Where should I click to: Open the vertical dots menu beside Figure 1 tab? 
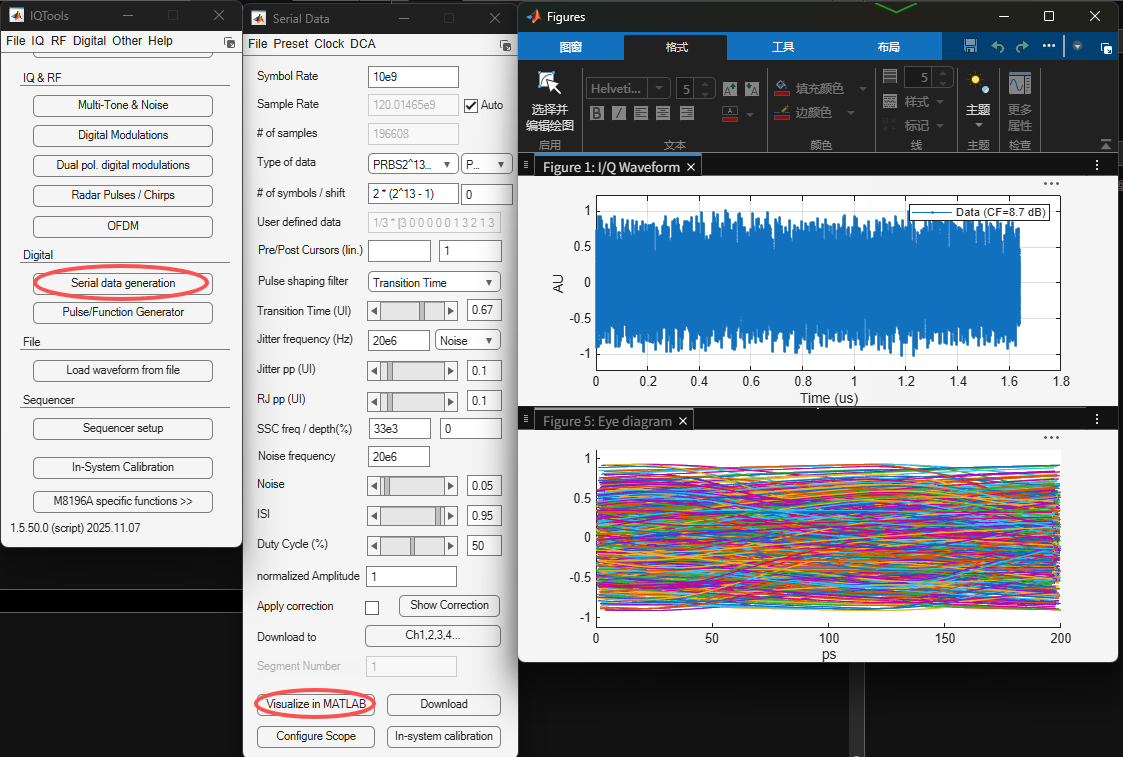point(1097,165)
